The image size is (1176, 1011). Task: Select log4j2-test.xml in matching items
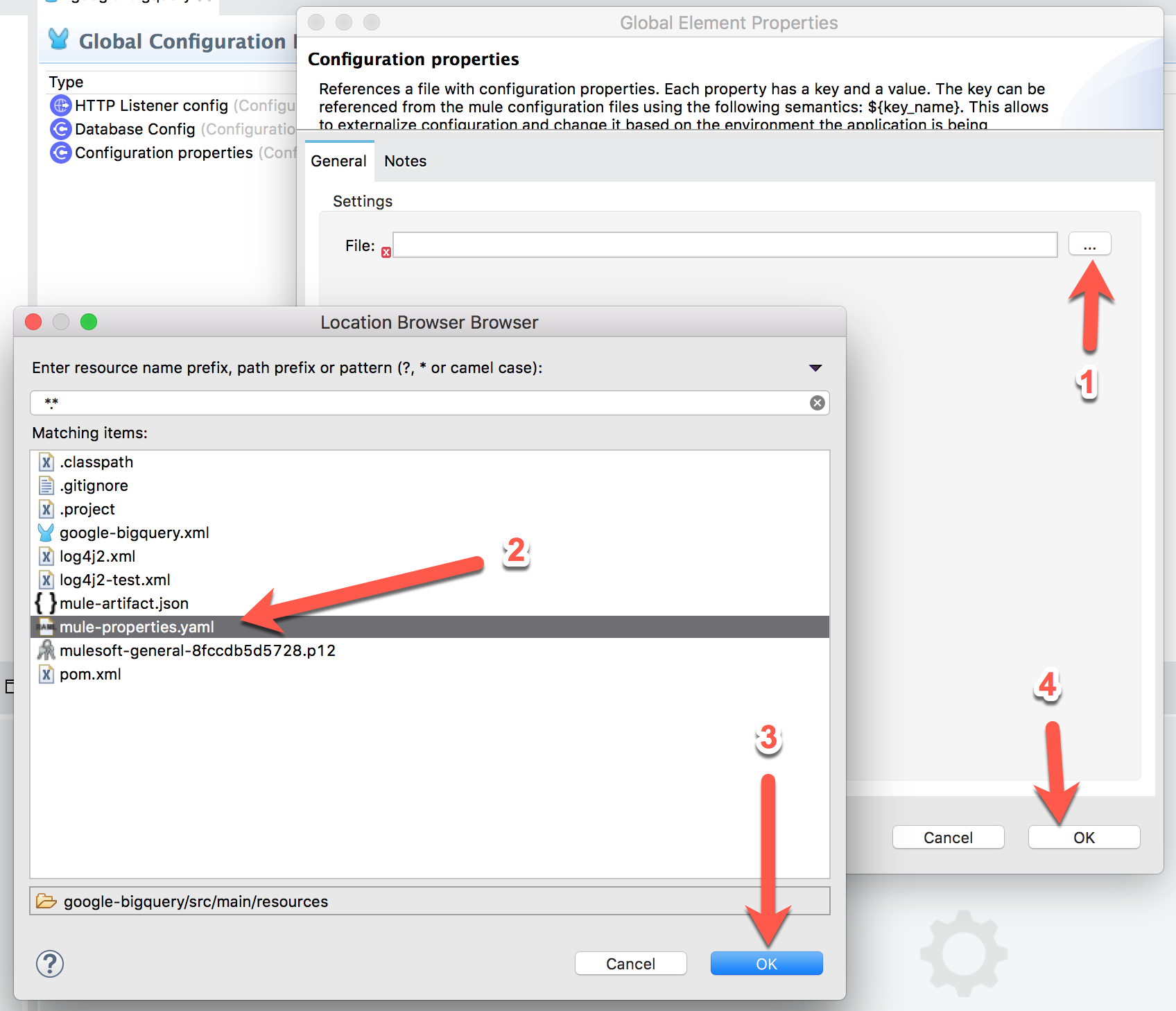point(430,580)
